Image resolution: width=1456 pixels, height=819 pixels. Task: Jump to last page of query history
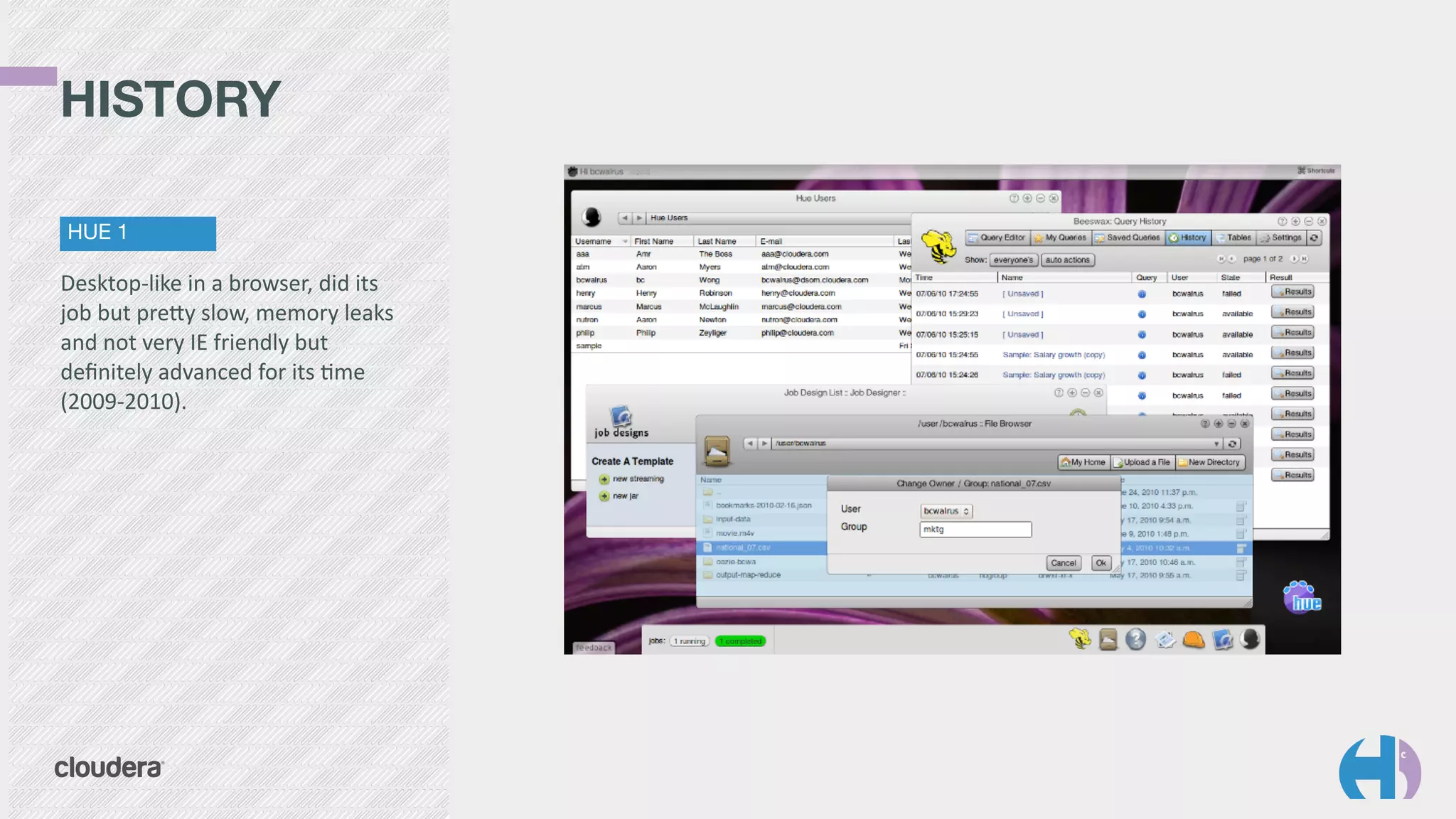click(1304, 259)
